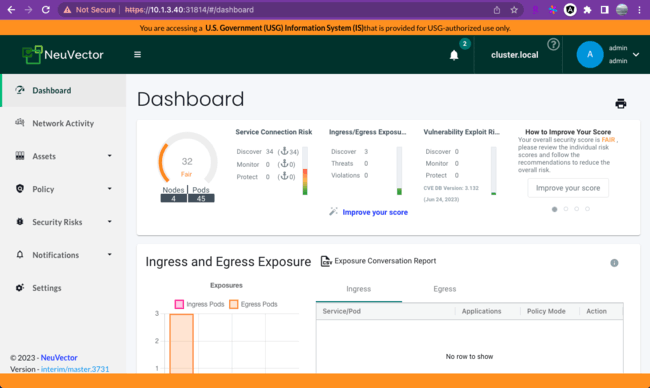Click the Improve your score button
650x388 pixels.
point(568,188)
